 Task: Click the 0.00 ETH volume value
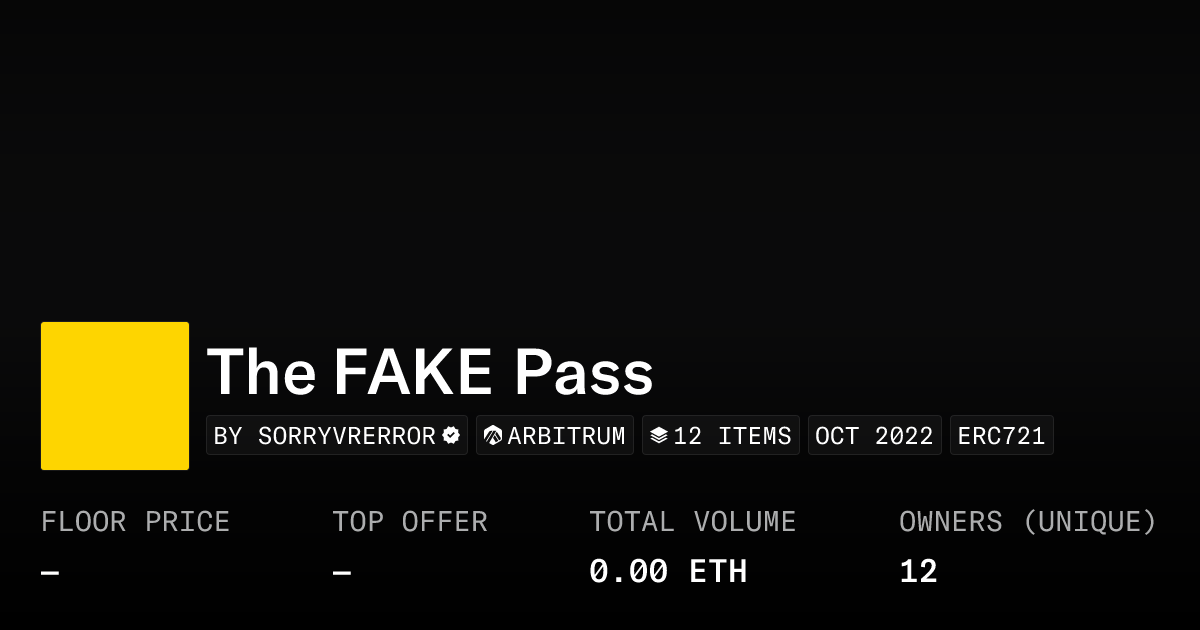pos(667,572)
